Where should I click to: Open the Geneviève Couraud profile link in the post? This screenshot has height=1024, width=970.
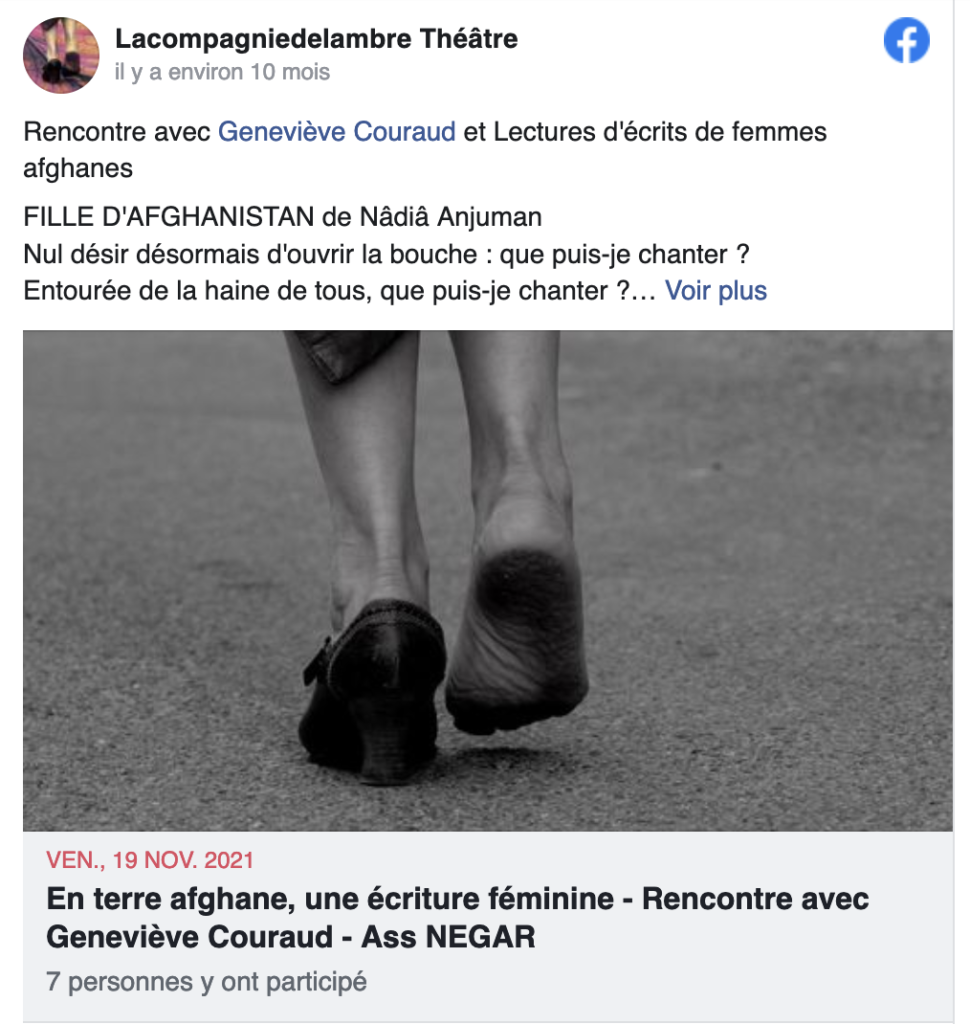coord(336,132)
